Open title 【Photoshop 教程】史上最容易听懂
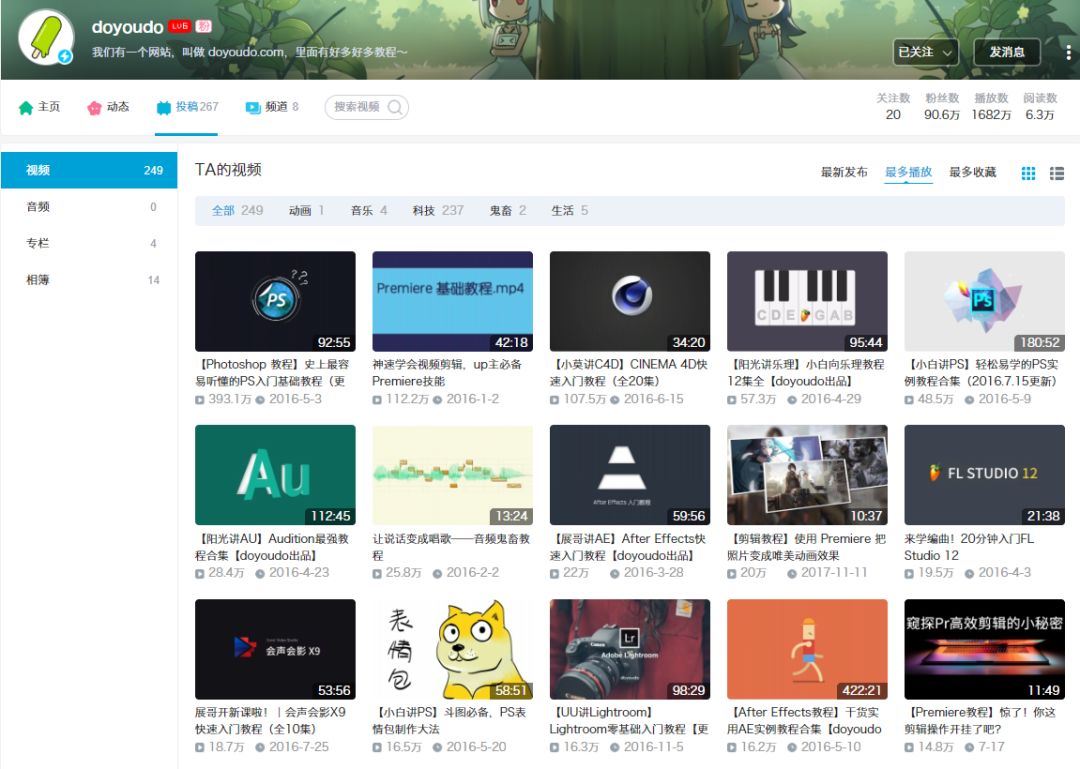This screenshot has width=1080, height=769. [273, 373]
